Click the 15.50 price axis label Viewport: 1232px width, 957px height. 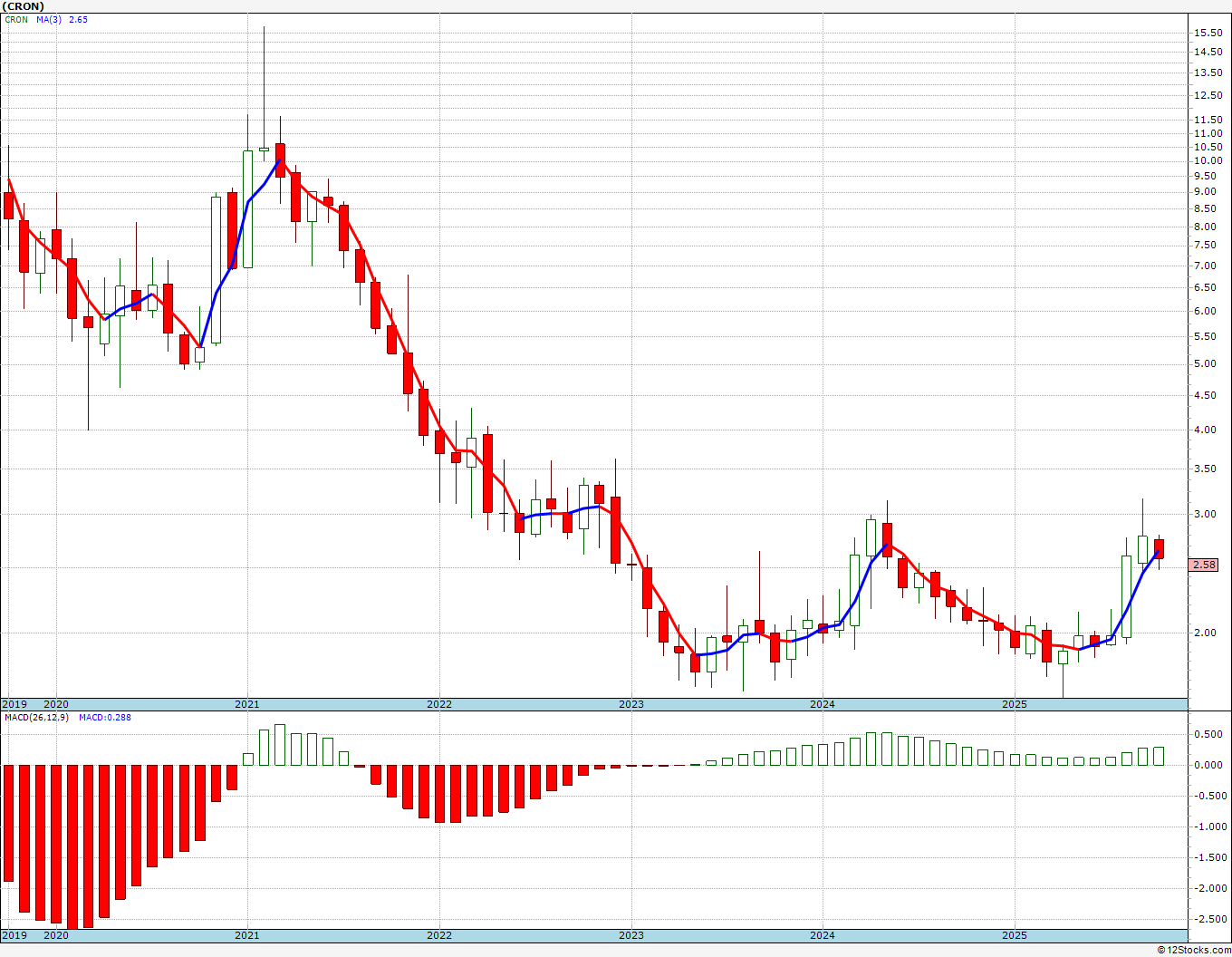pos(1208,33)
